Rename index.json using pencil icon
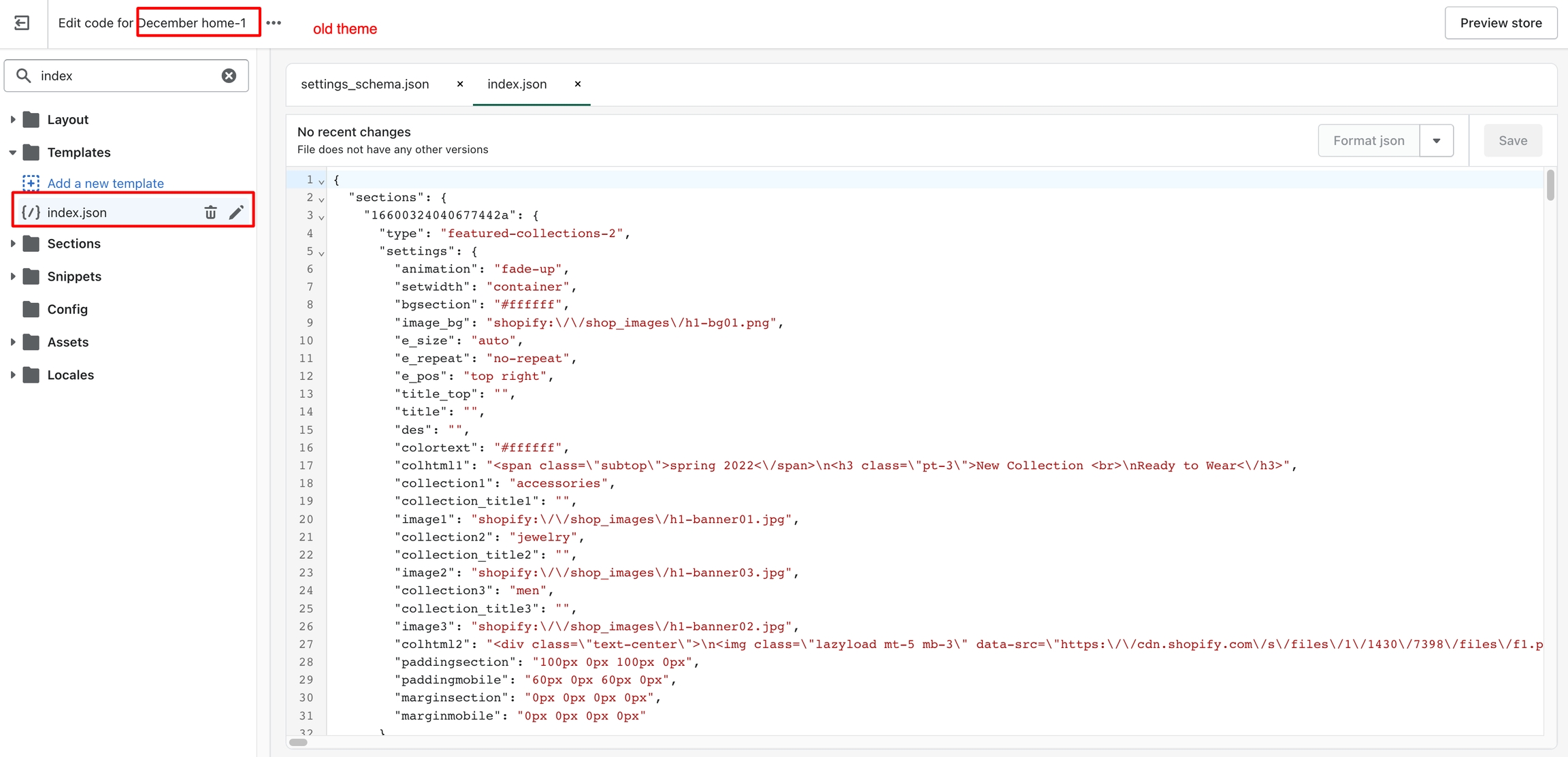The width and height of the screenshot is (1568, 757). (236, 212)
